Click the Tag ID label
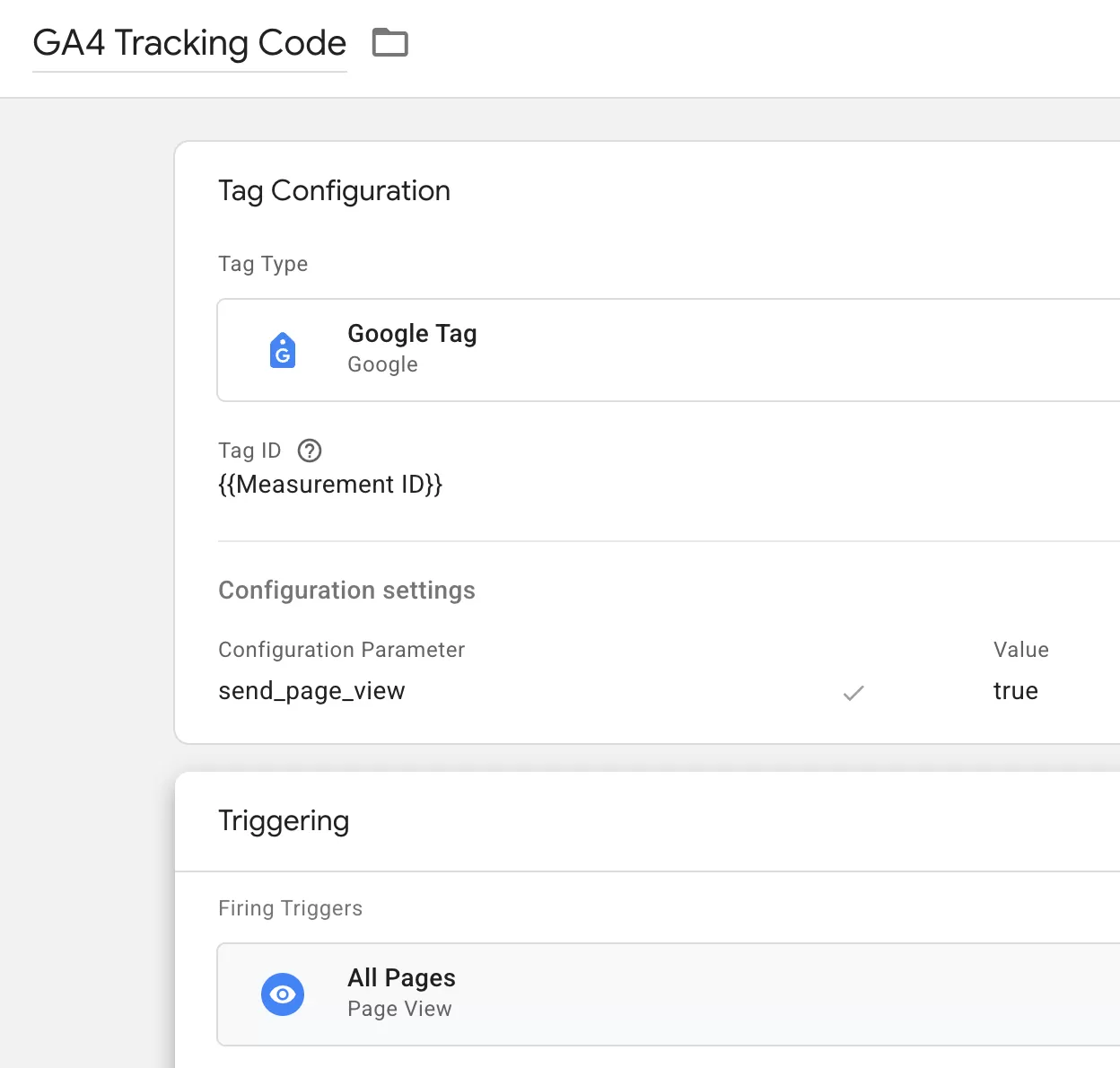 [249, 451]
